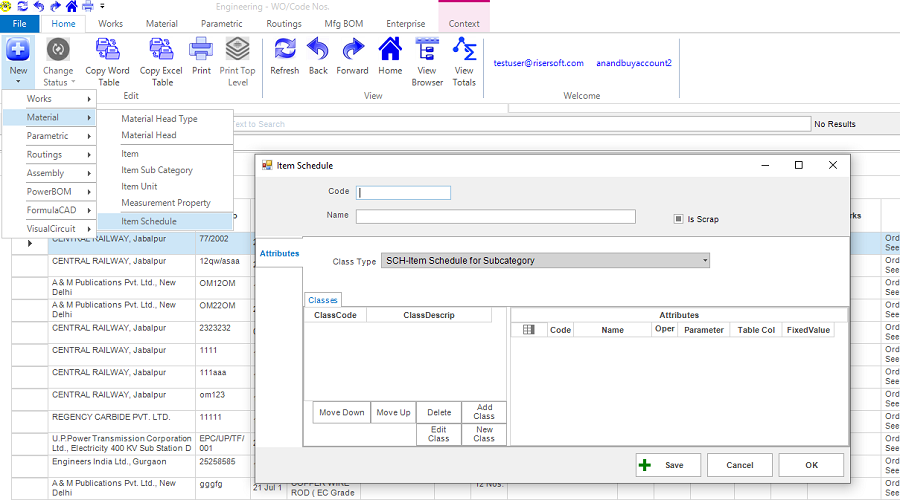Go to Home view icon
This screenshot has height=500, width=900.
390,50
